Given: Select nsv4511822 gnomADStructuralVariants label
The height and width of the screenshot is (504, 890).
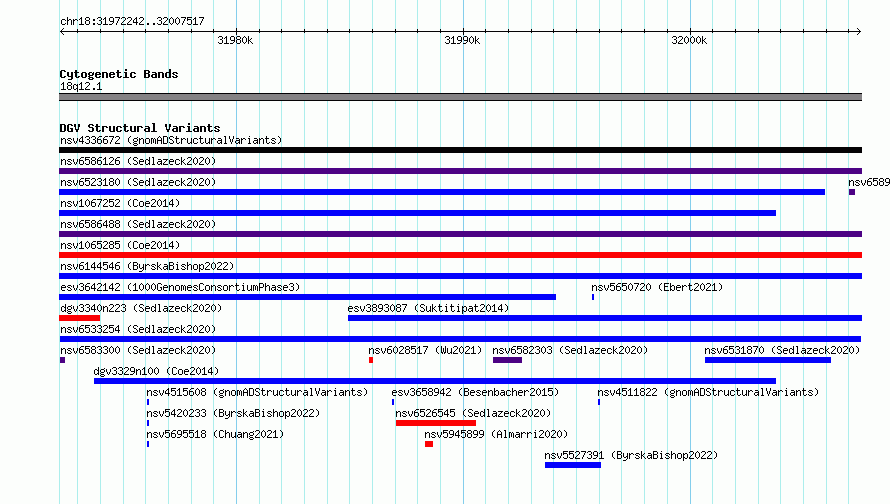Looking at the screenshot, I should (708, 392).
